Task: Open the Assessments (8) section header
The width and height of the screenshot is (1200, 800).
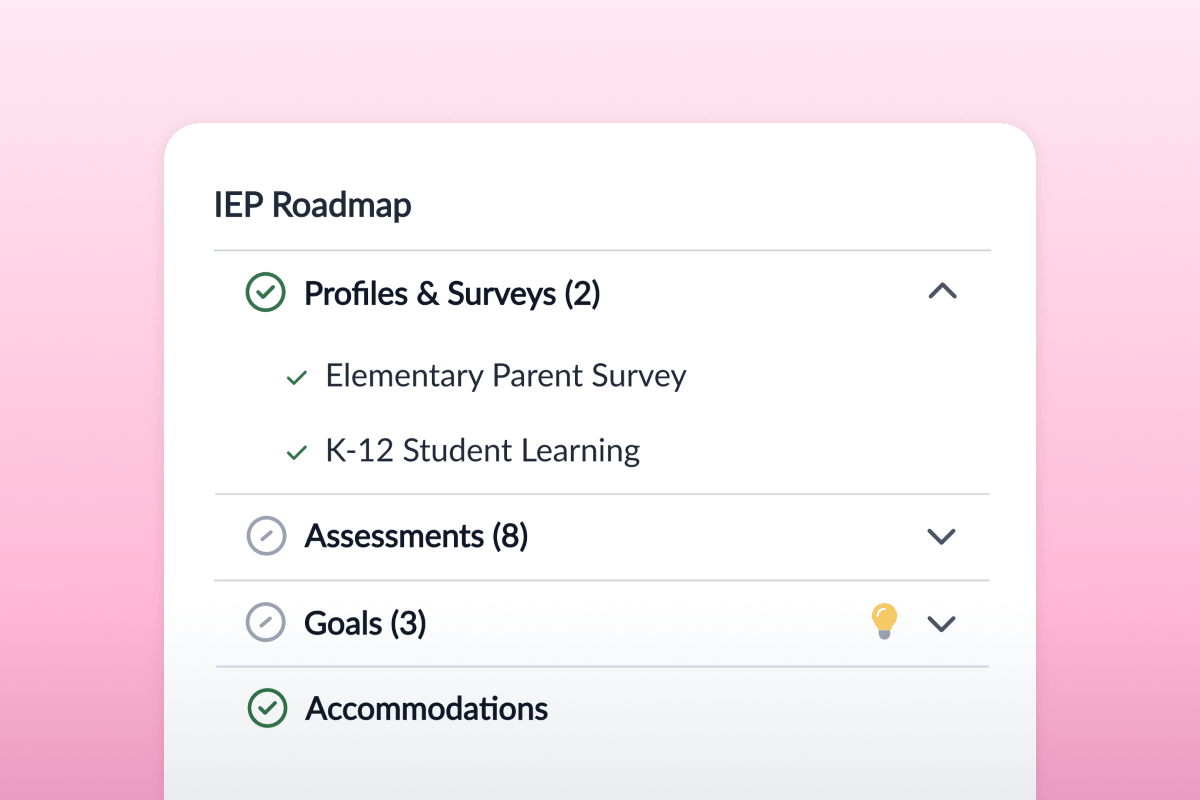Action: coord(416,536)
